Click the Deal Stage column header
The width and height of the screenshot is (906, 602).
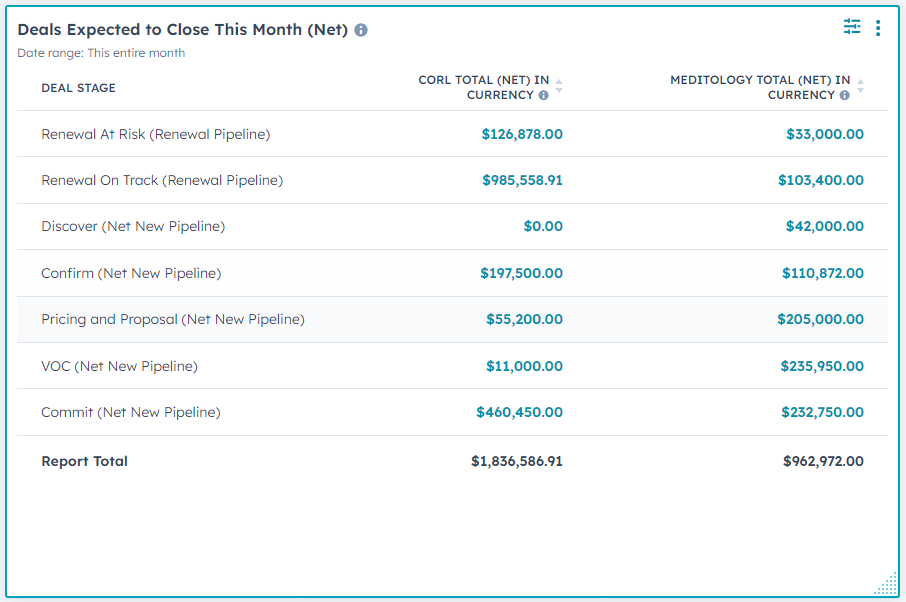78,88
